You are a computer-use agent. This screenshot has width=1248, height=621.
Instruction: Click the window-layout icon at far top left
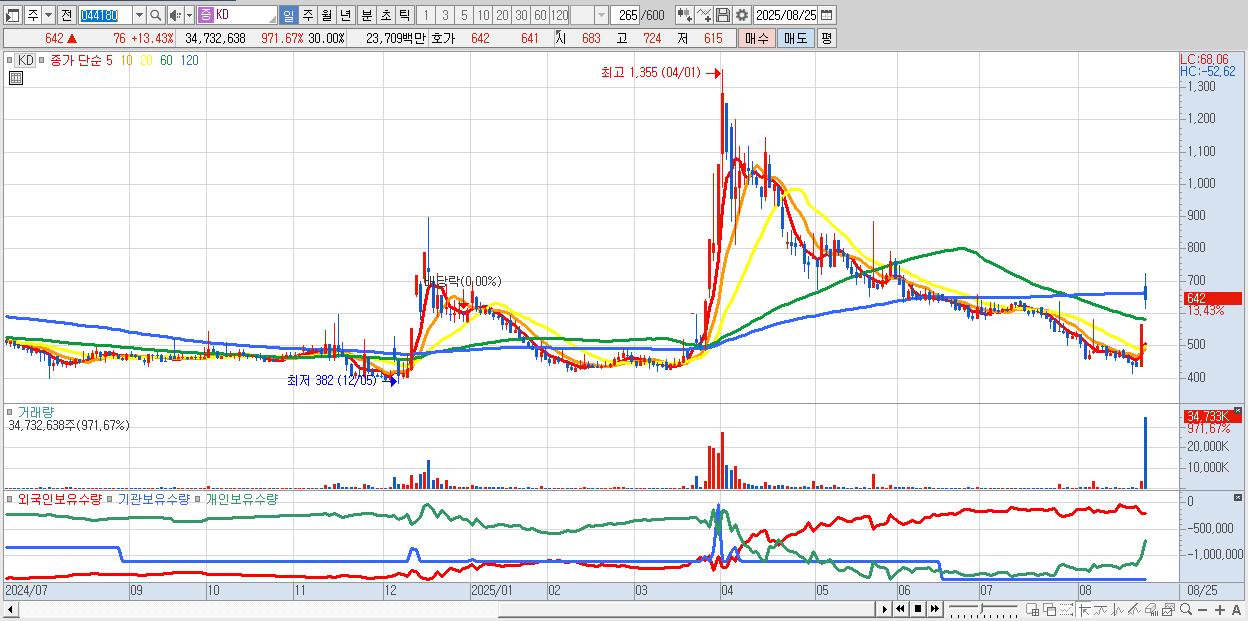pos(12,15)
